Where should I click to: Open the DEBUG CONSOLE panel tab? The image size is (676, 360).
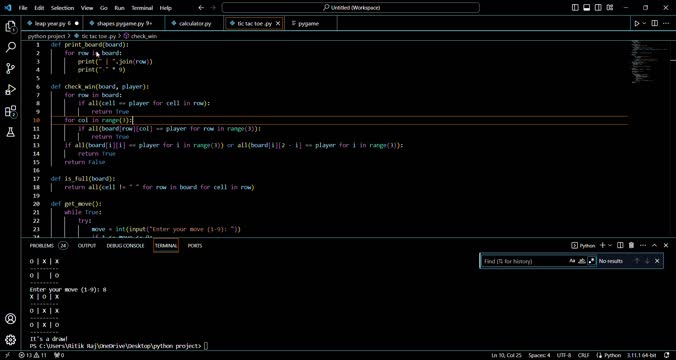125,245
